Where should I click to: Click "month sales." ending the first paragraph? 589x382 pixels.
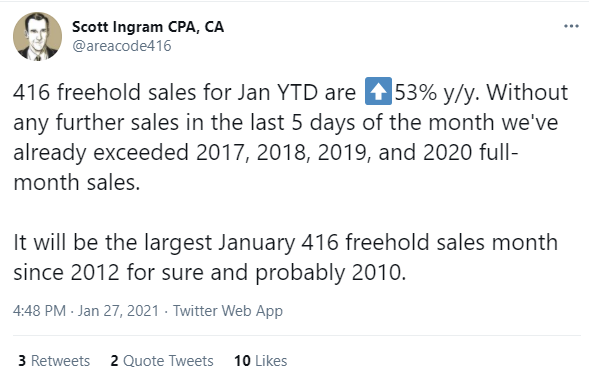coord(77,183)
